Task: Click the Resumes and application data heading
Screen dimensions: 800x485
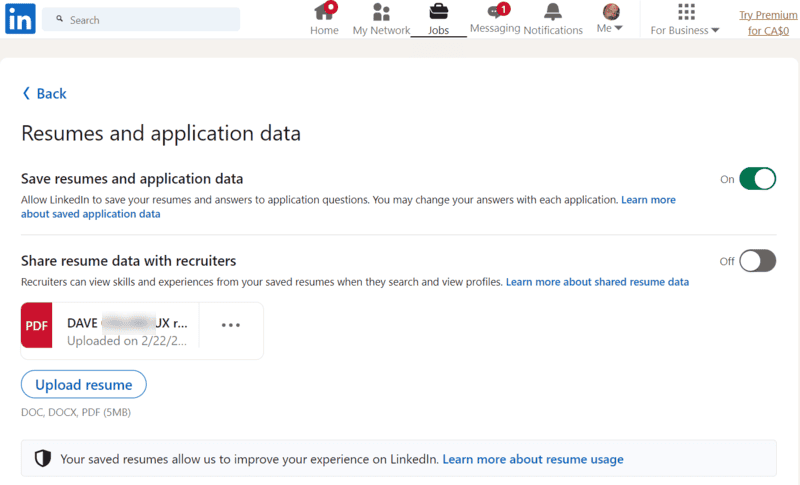Action: (161, 134)
